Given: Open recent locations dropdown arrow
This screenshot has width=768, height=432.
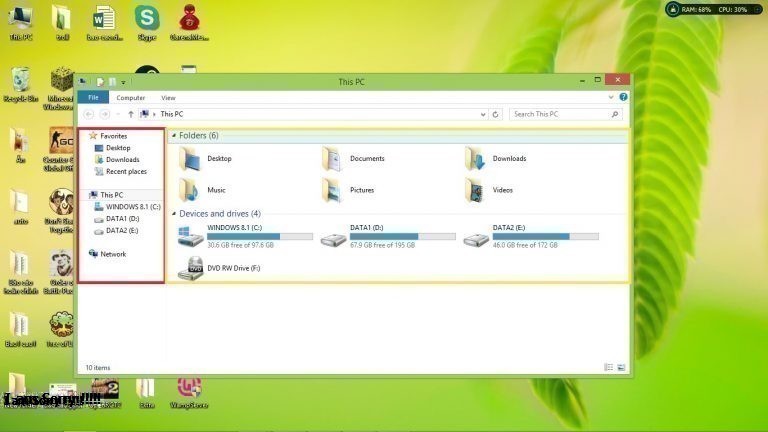Looking at the screenshot, I should point(118,114).
